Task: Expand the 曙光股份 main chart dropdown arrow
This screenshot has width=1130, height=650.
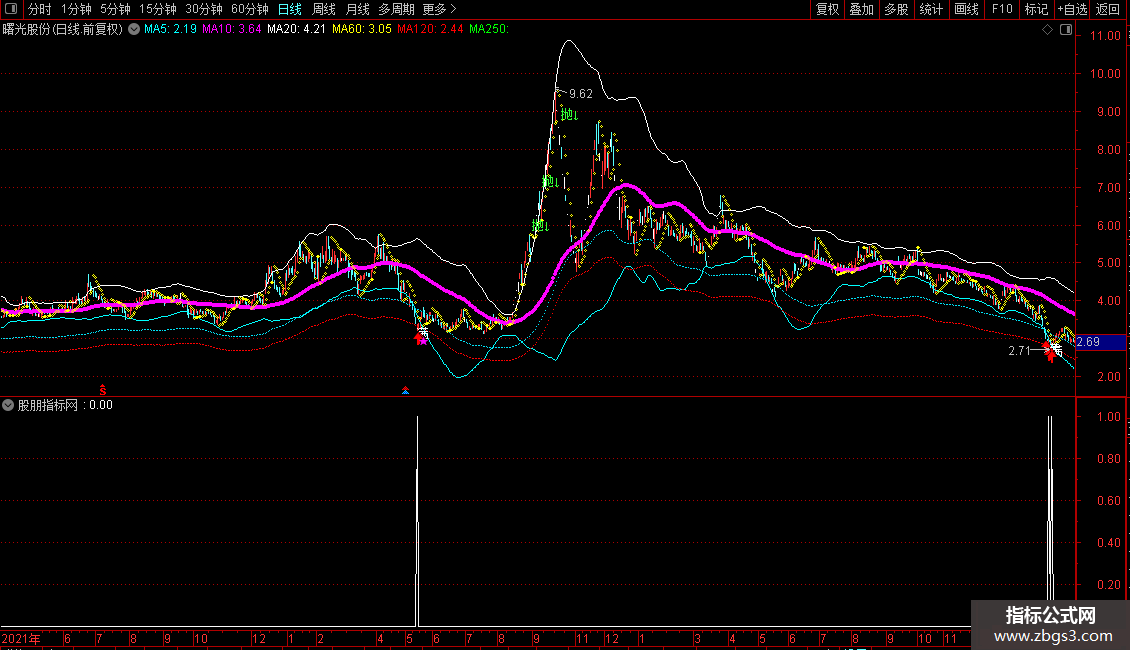Action: coord(134,30)
